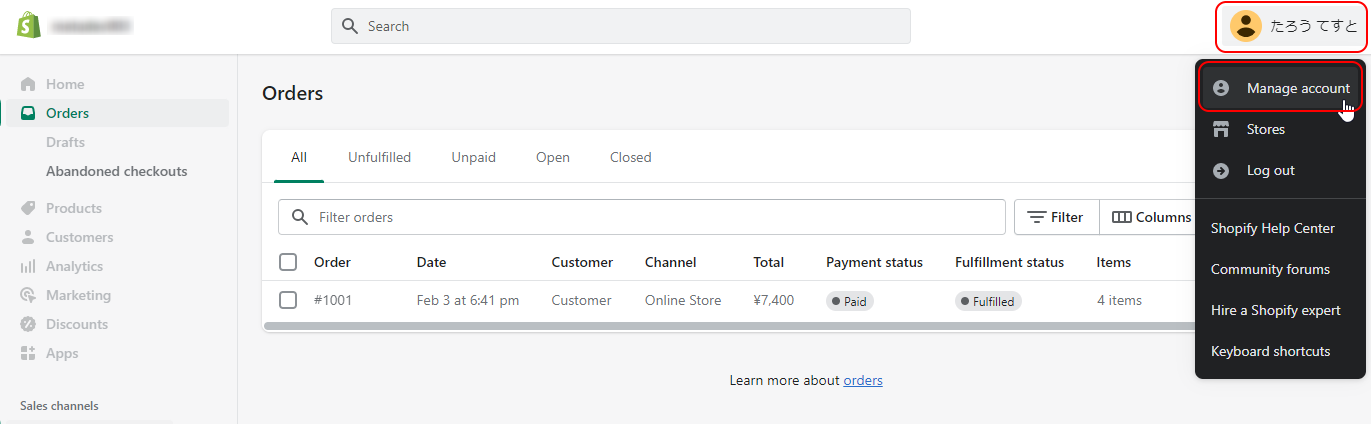Follow the 'orders' learn more link
The height and width of the screenshot is (424, 1371).
point(863,380)
